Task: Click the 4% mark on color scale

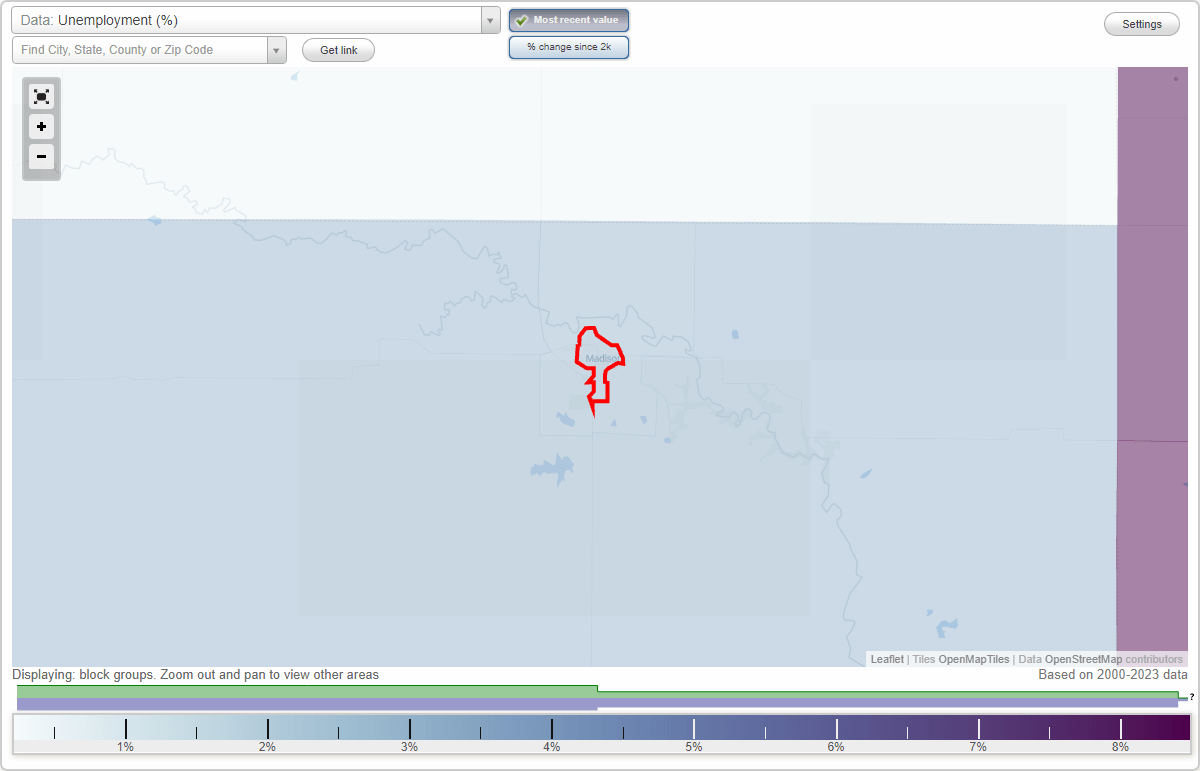Action: coord(551,747)
